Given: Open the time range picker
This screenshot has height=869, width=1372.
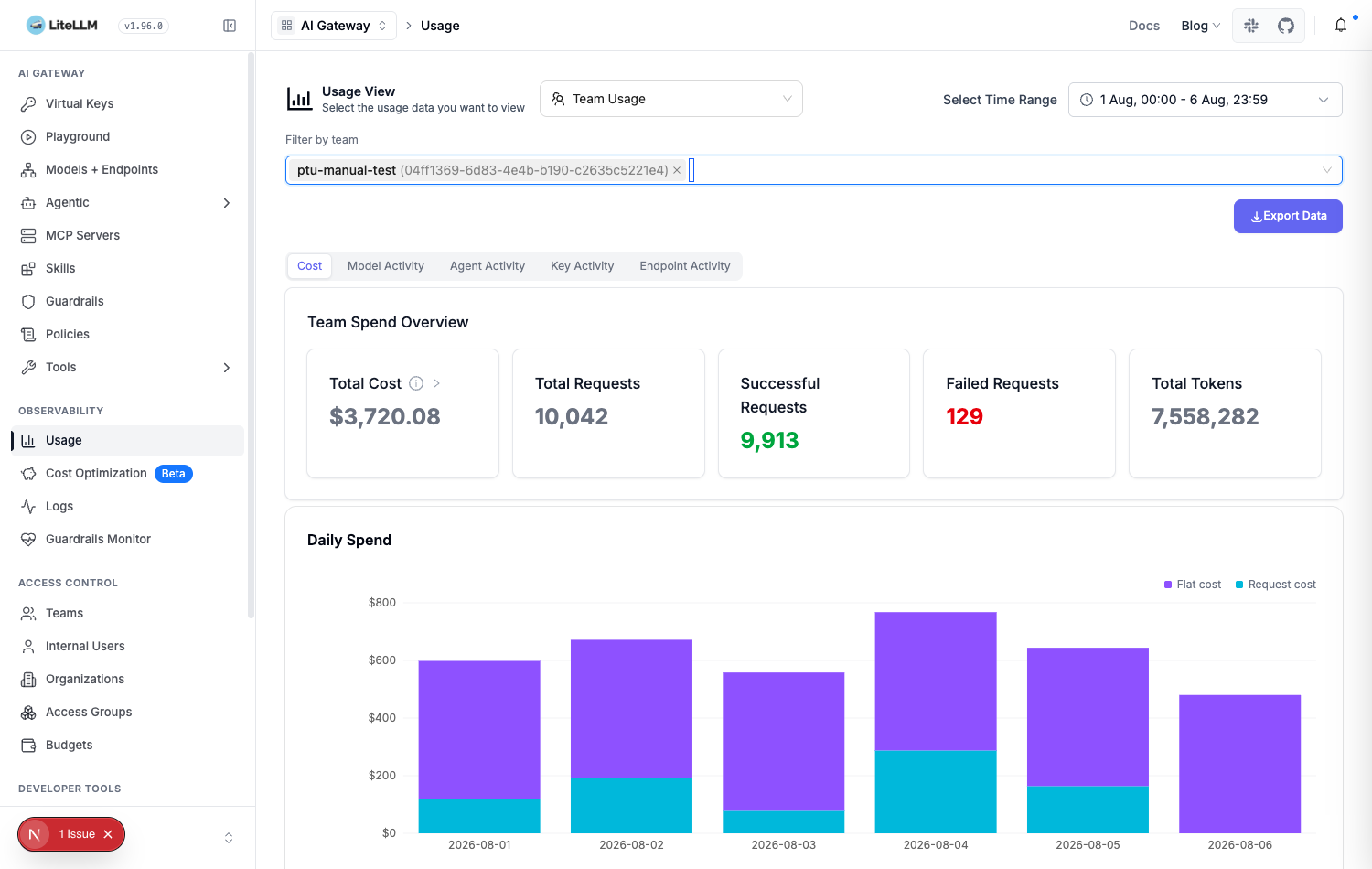Looking at the screenshot, I should (1205, 100).
